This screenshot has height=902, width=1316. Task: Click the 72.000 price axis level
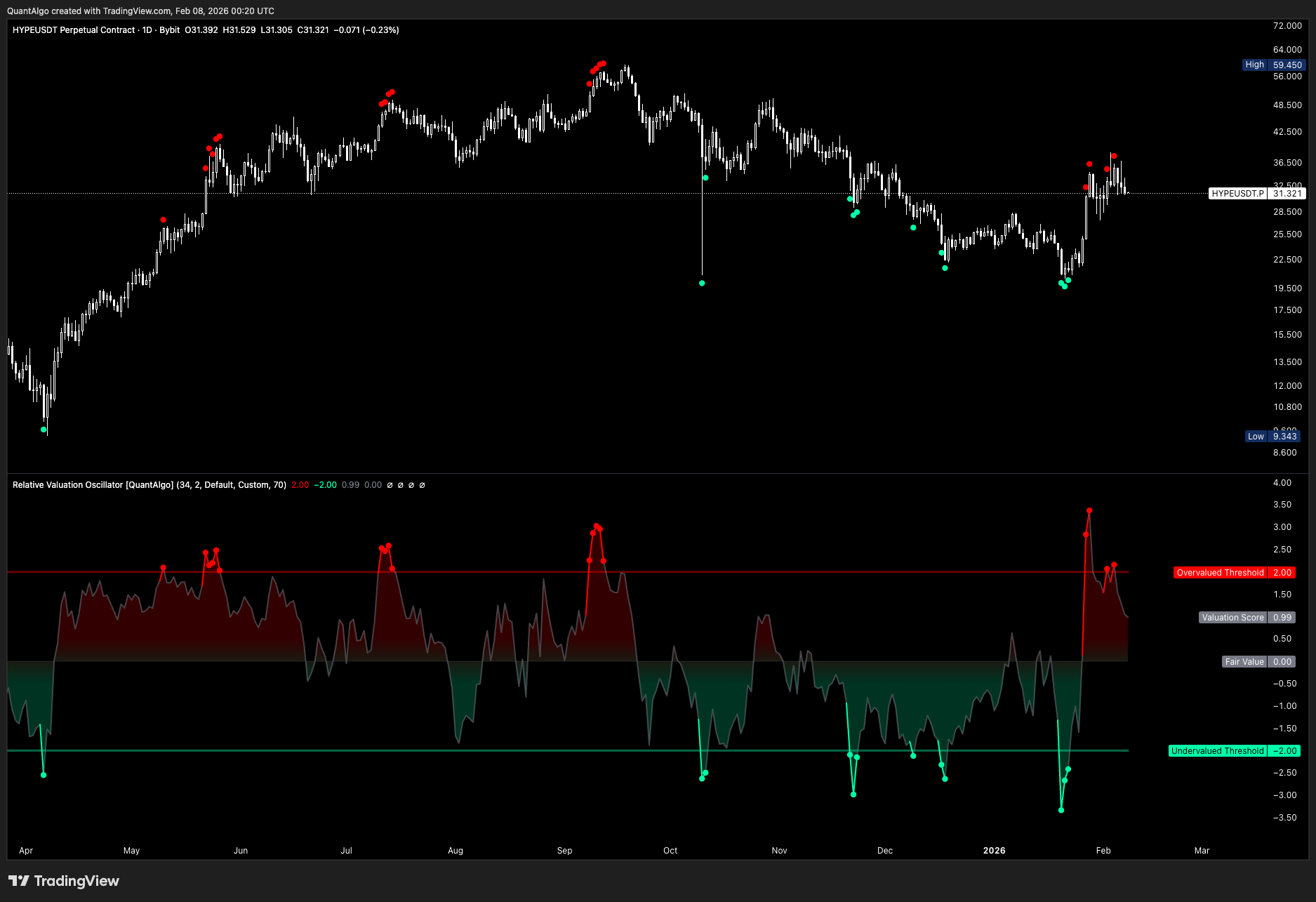[x=1287, y=26]
